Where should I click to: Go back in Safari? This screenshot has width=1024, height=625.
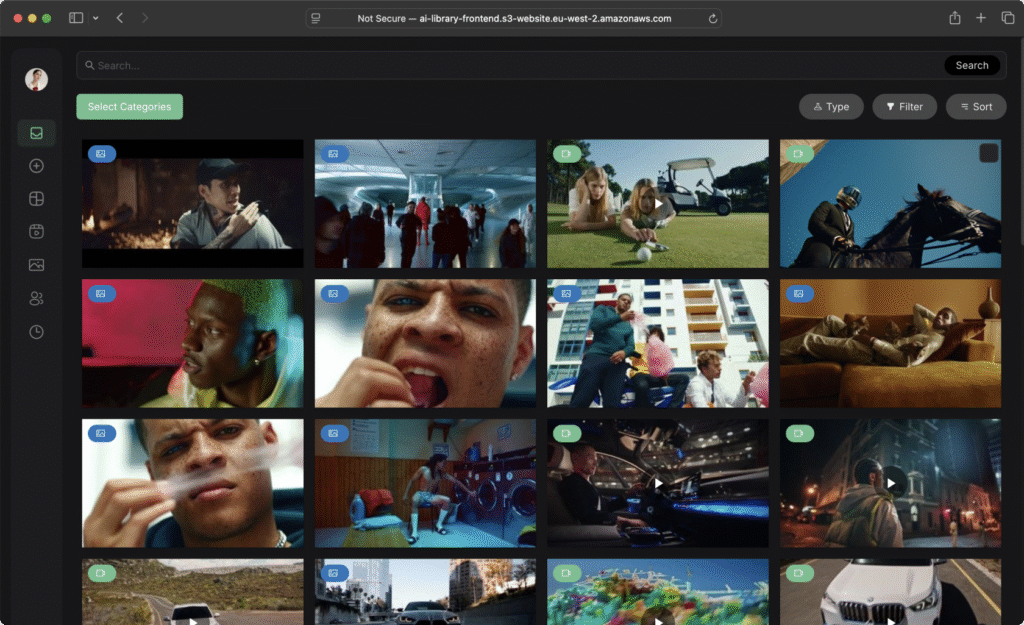coord(120,18)
